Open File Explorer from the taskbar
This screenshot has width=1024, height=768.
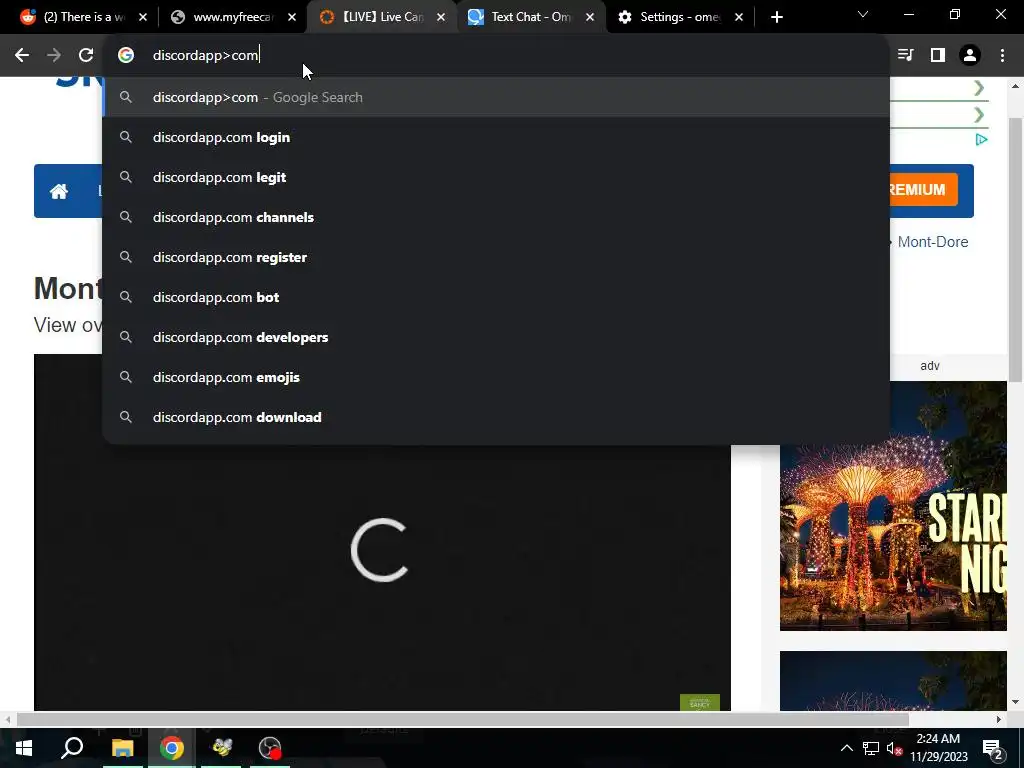pos(122,748)
